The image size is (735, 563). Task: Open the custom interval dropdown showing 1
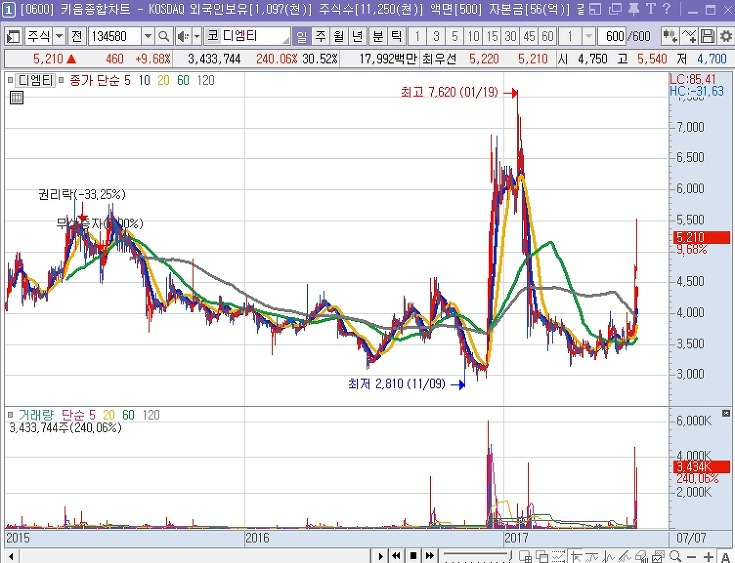[x=588, y=36]
